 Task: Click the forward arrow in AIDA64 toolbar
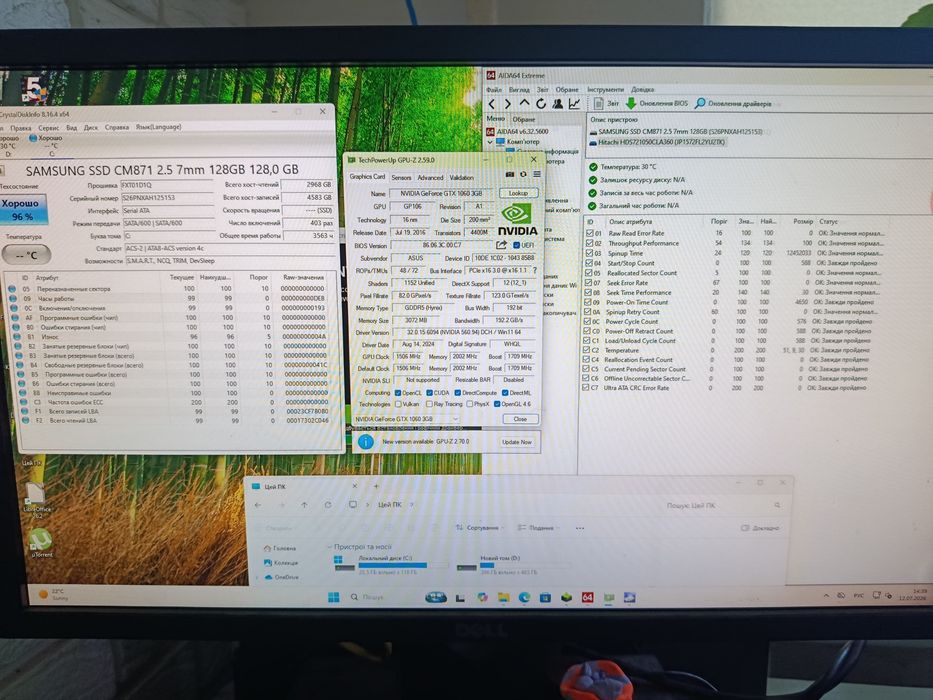508,104
